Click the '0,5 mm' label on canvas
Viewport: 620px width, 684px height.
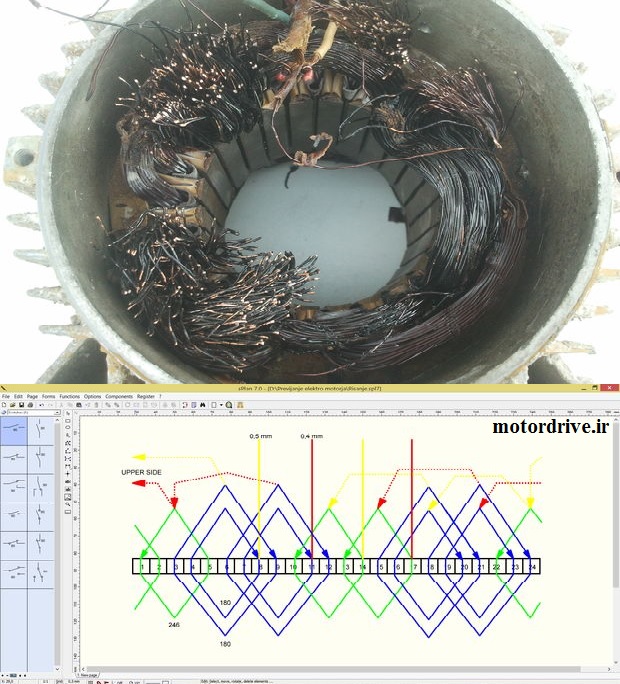pyautogui.click(x=260, y=436)
